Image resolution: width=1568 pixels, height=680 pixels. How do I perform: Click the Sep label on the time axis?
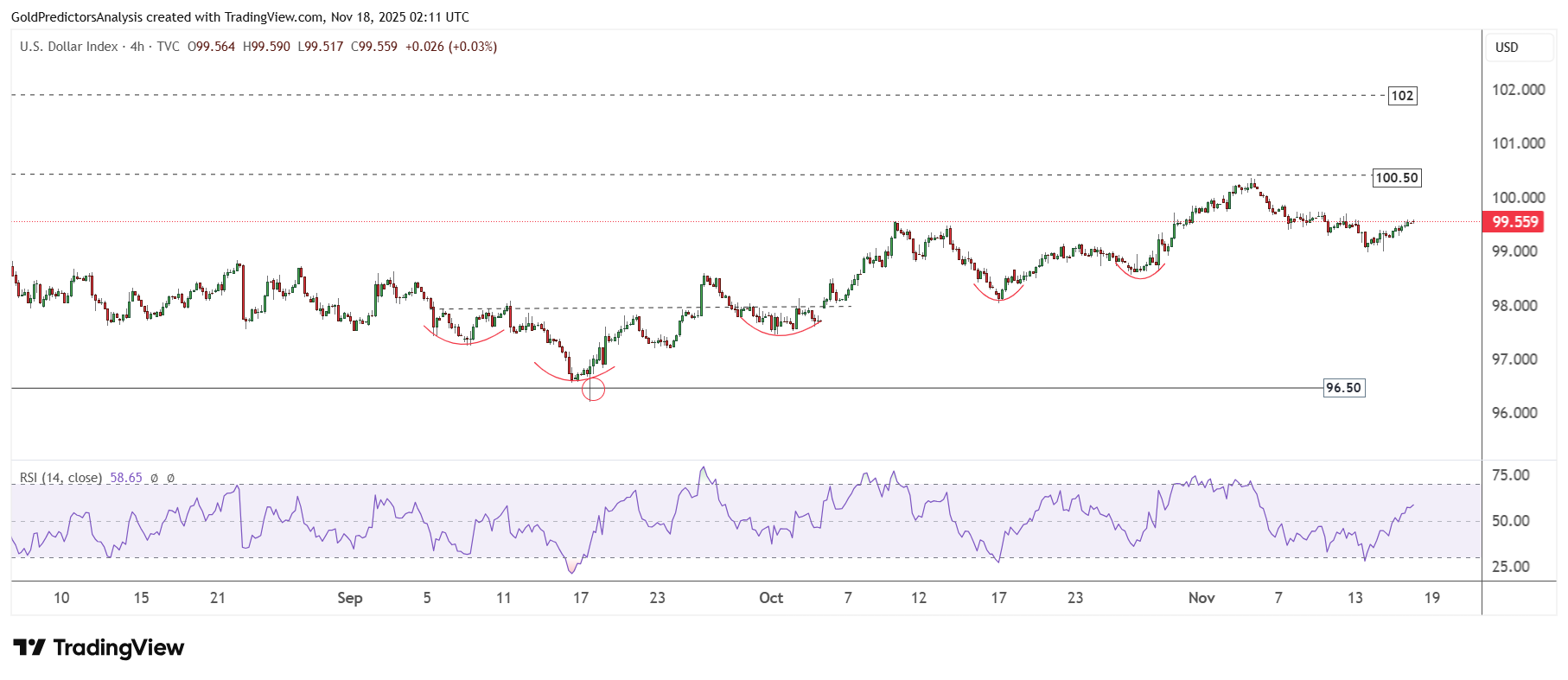click(x=349, y=598)
